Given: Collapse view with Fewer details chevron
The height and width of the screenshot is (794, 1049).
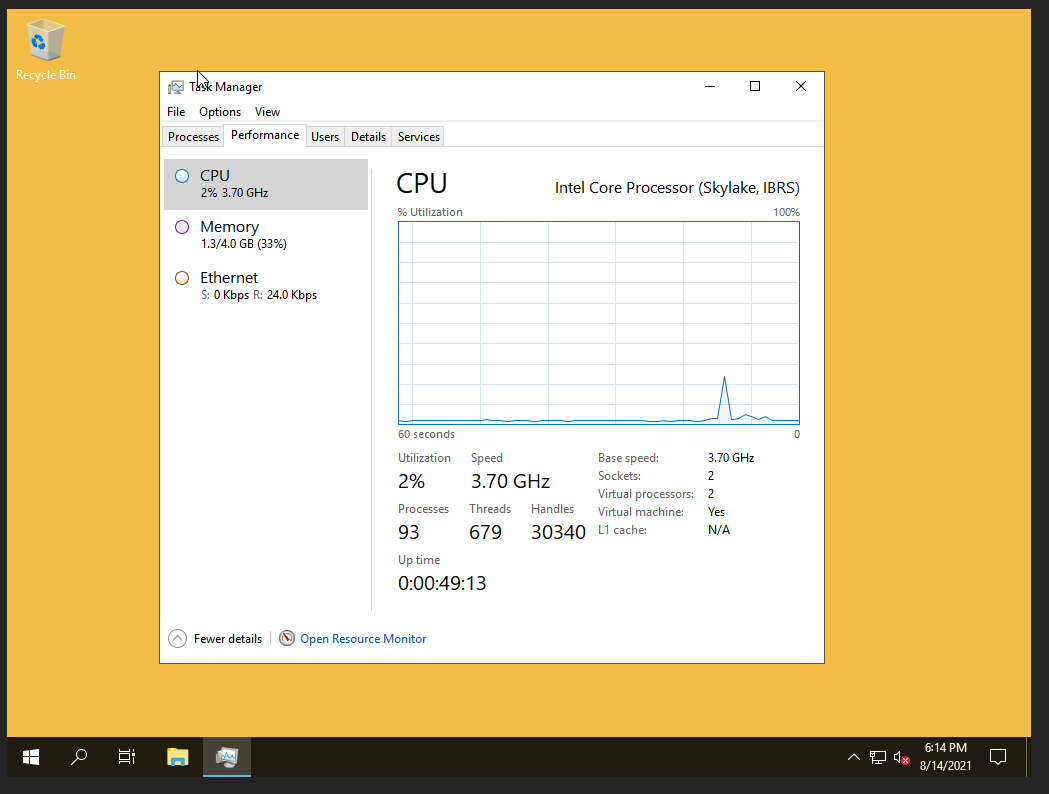Looking at the screenshot, I should click(177, 638).
